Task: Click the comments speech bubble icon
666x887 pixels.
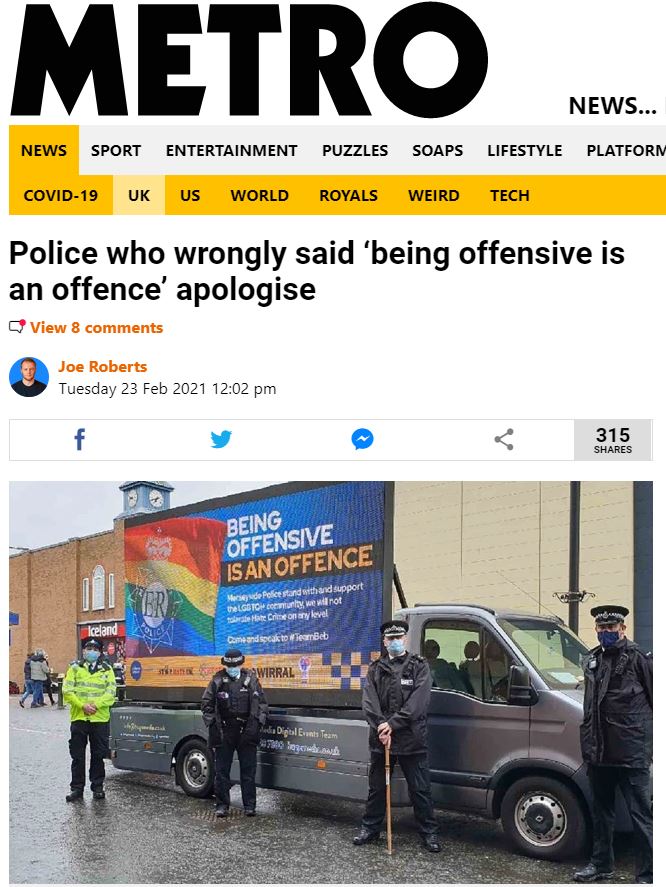Action: point(17,327)
